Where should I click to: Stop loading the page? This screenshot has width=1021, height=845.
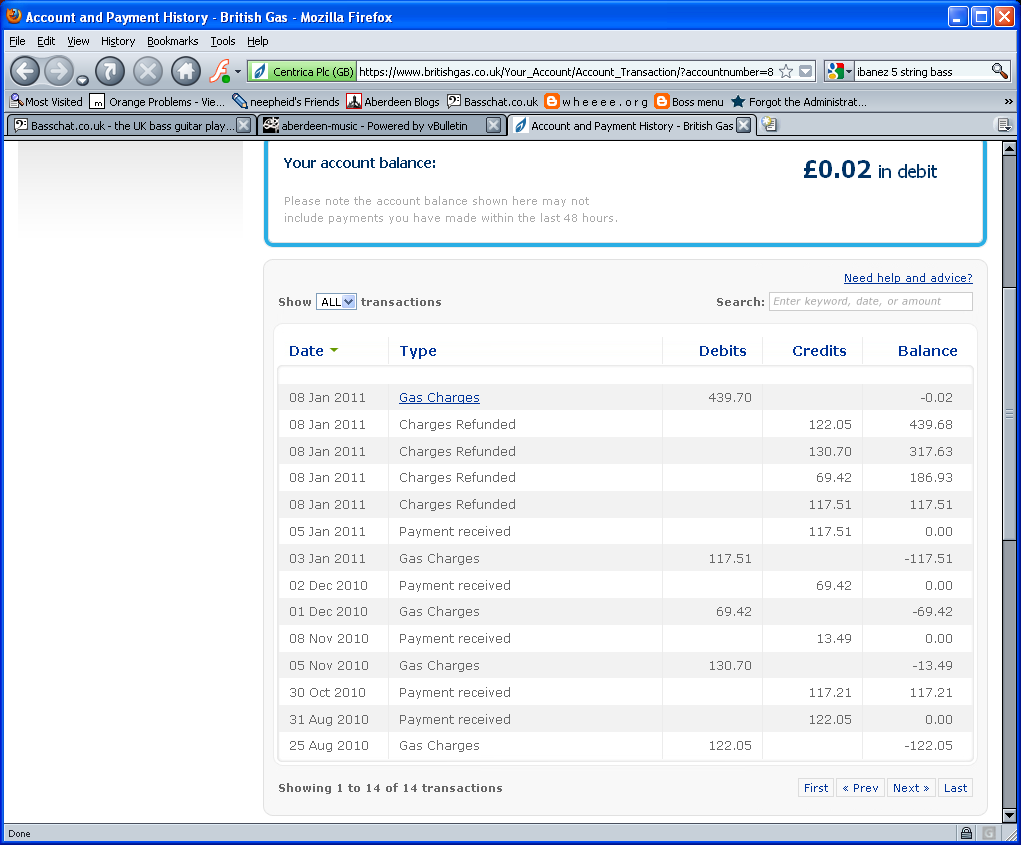pos(148,71)
